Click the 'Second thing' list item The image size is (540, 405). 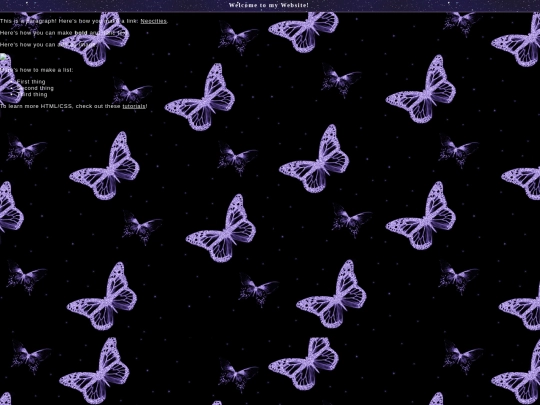(x=35, y=88)
